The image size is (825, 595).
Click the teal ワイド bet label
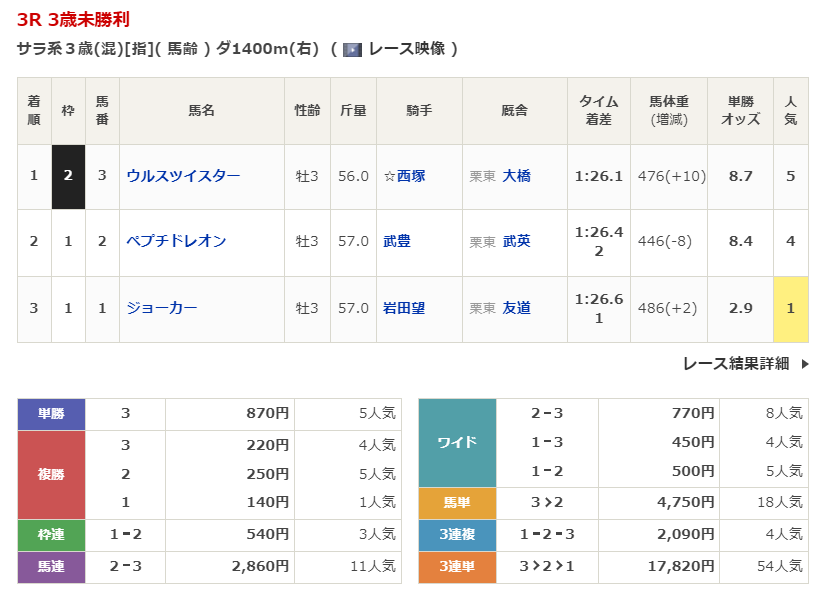456,442
